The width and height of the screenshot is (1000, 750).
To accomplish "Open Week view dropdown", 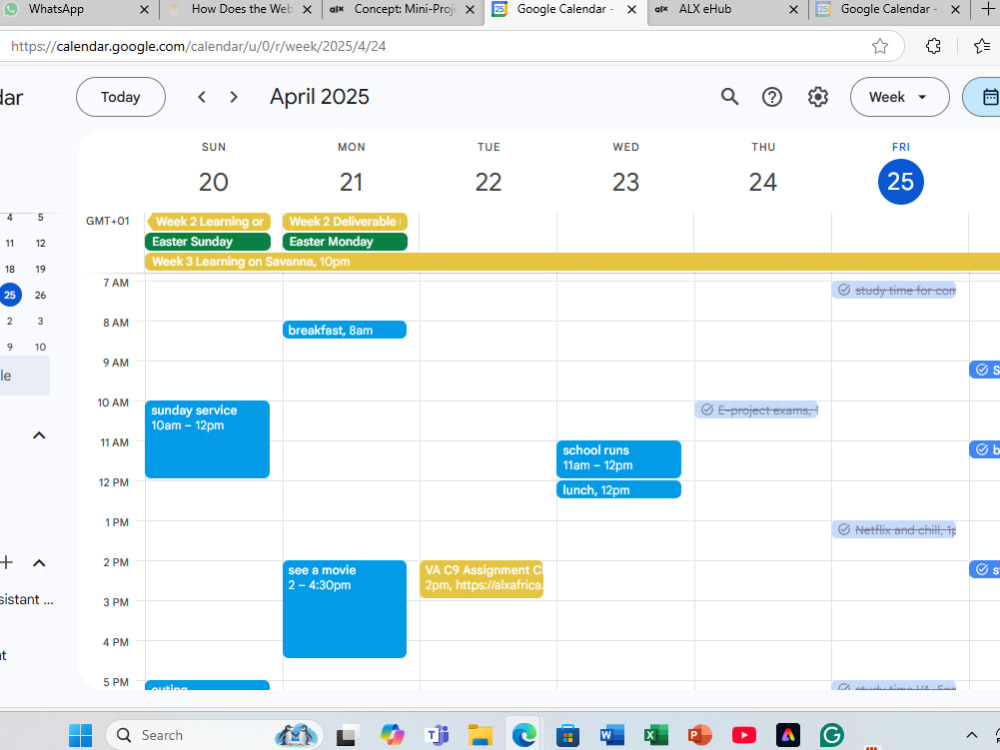I will pos(899,97).
